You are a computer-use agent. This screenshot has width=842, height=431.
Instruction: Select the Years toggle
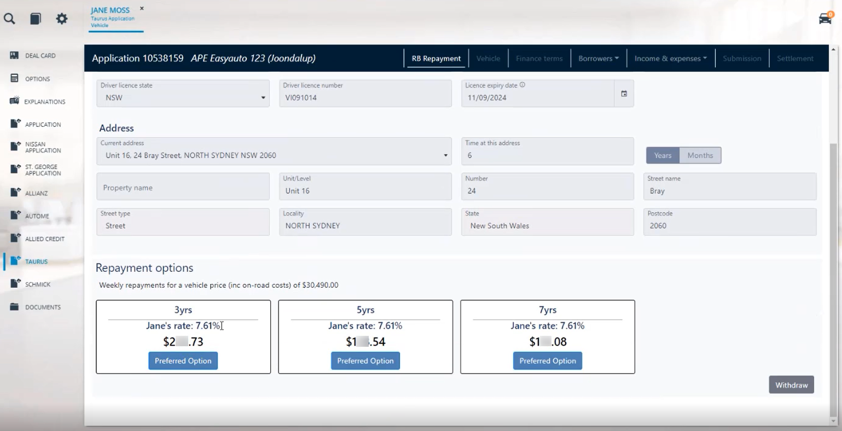[x=663, y=155]
